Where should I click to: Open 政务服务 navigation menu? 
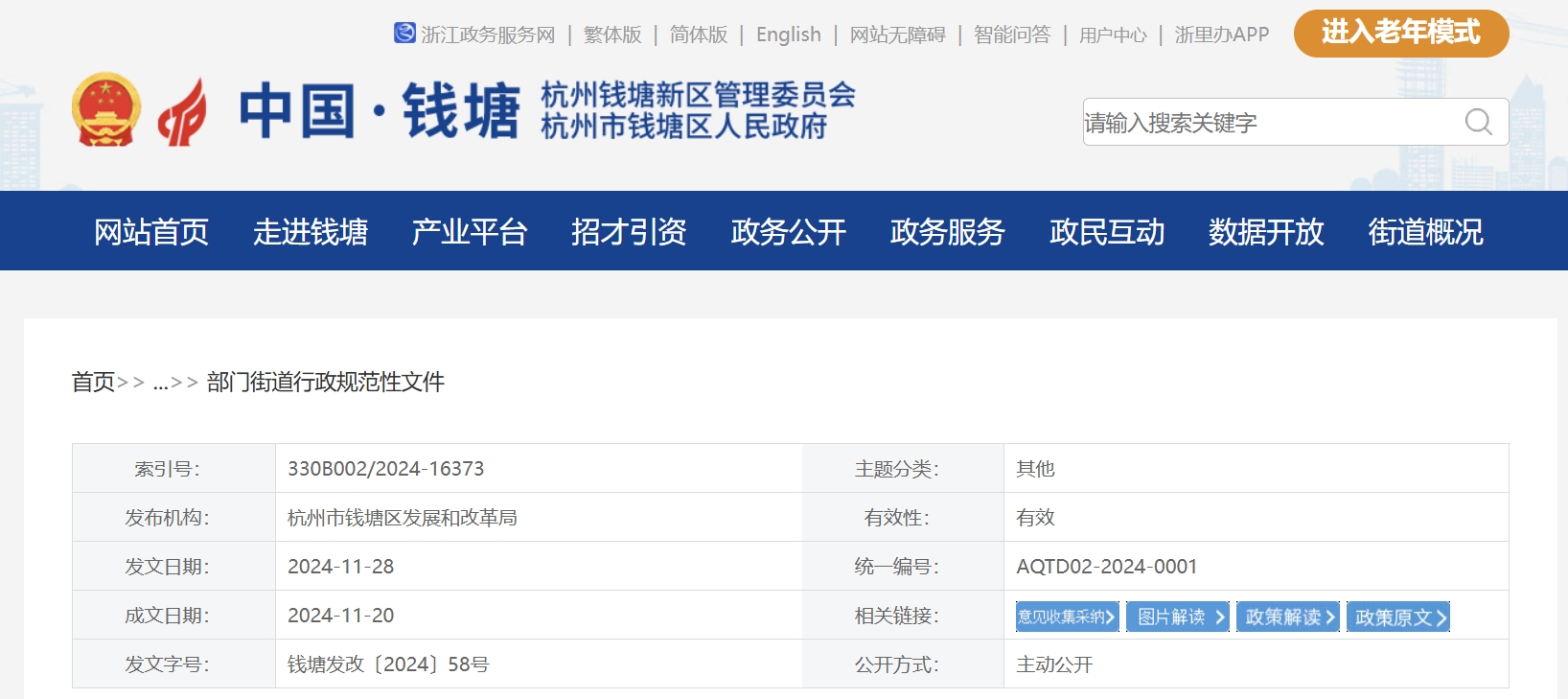point(948,231)
